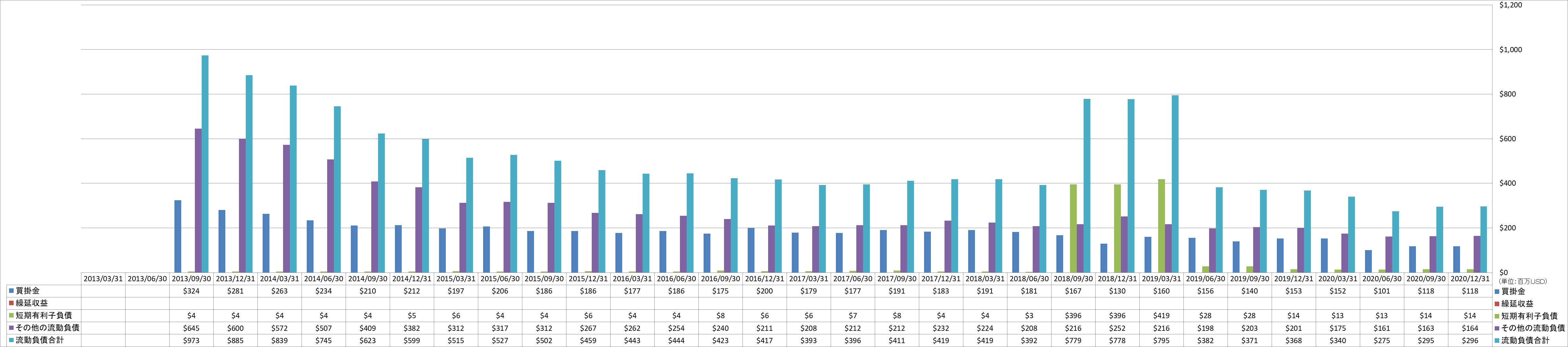
Task: Click the green bar for 2019/03/31
Action: (x=1161, y=225)
